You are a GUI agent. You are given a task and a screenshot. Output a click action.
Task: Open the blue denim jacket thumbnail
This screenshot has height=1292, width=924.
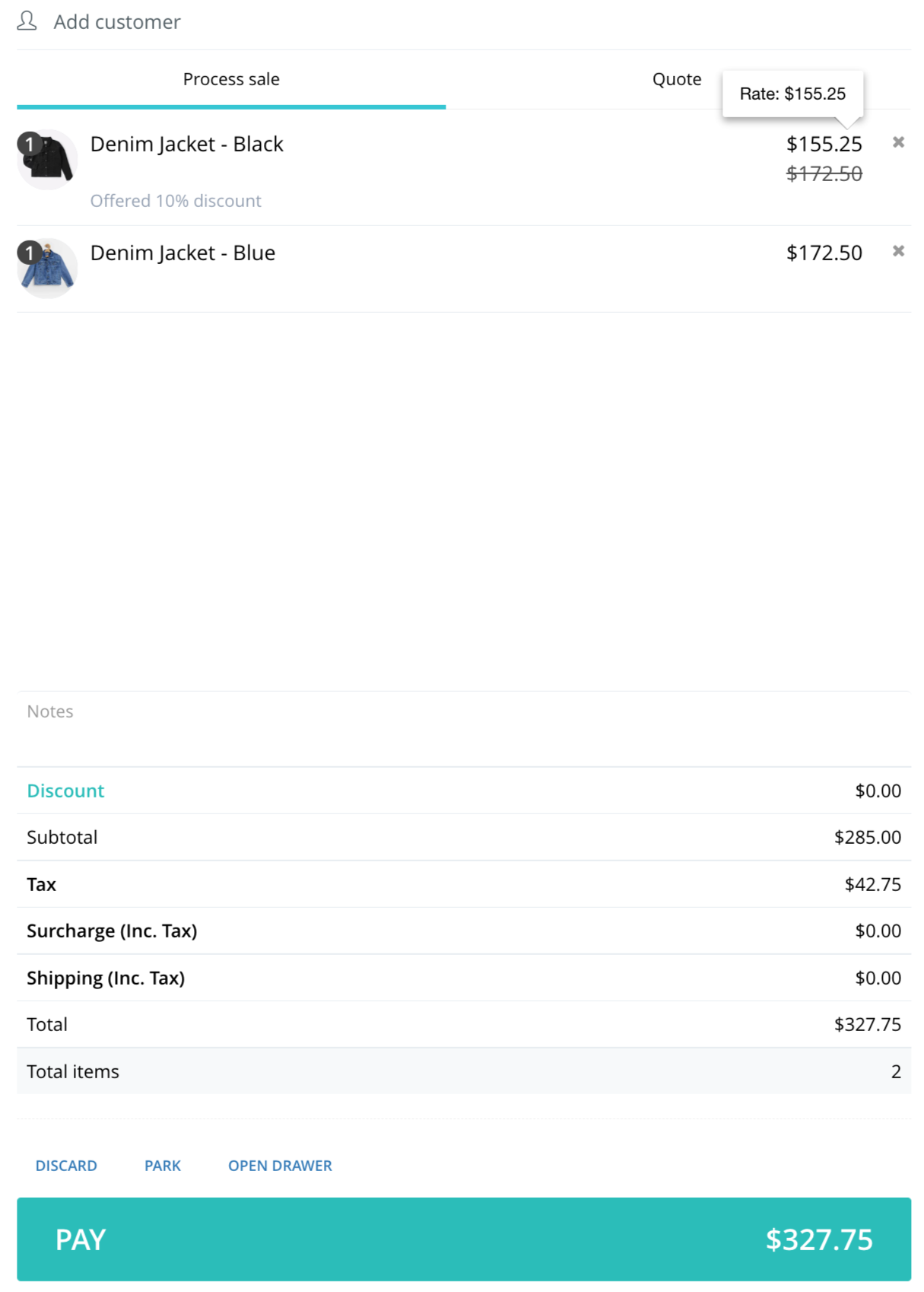[48, 268]
